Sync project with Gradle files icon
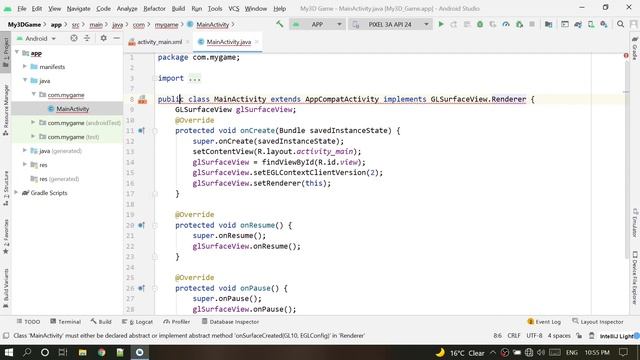The height and width of the screenshot is (360, 640). (x=578, y=24)
